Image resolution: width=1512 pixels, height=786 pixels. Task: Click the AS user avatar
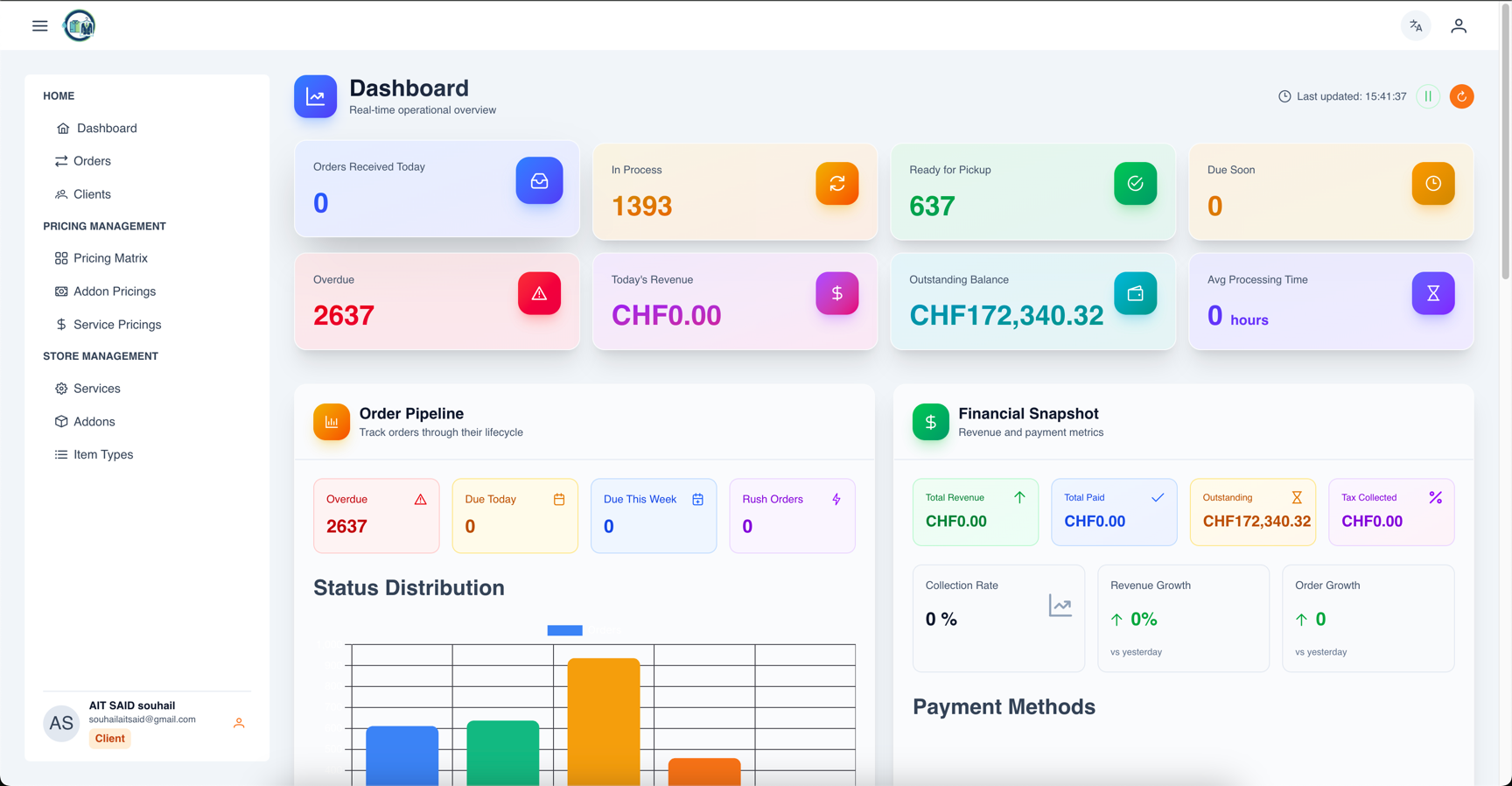click(61, 724)
